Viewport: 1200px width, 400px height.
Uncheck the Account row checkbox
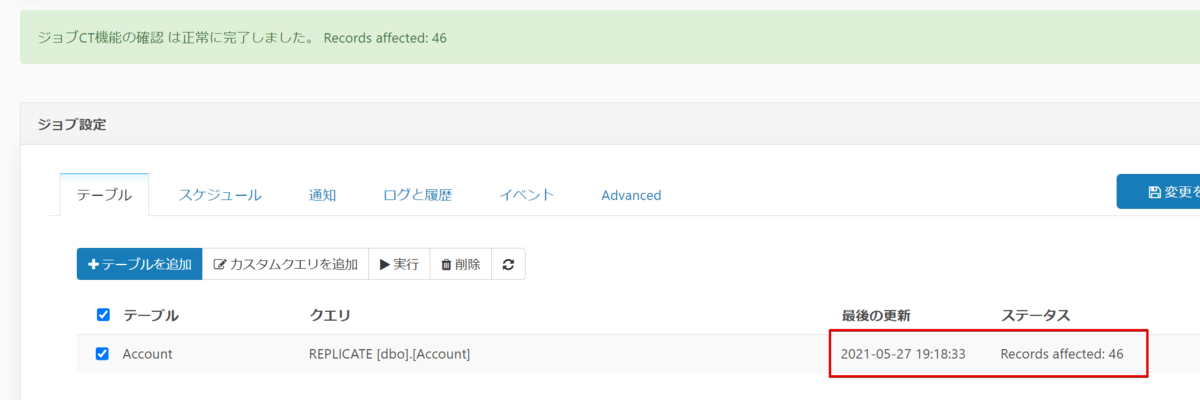[103, 353]
